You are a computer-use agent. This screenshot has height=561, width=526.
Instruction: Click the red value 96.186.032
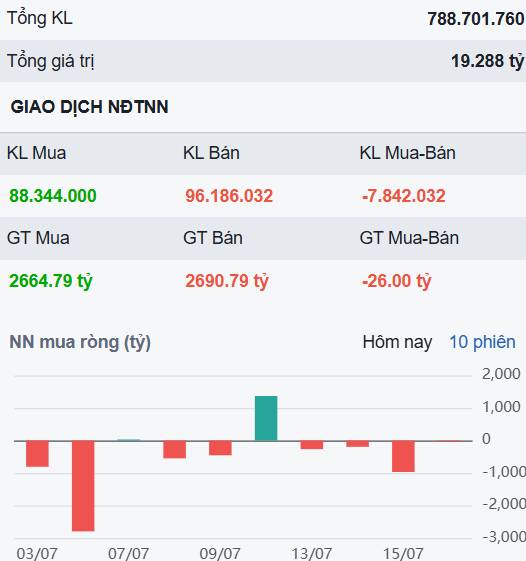tap(229, 196)
